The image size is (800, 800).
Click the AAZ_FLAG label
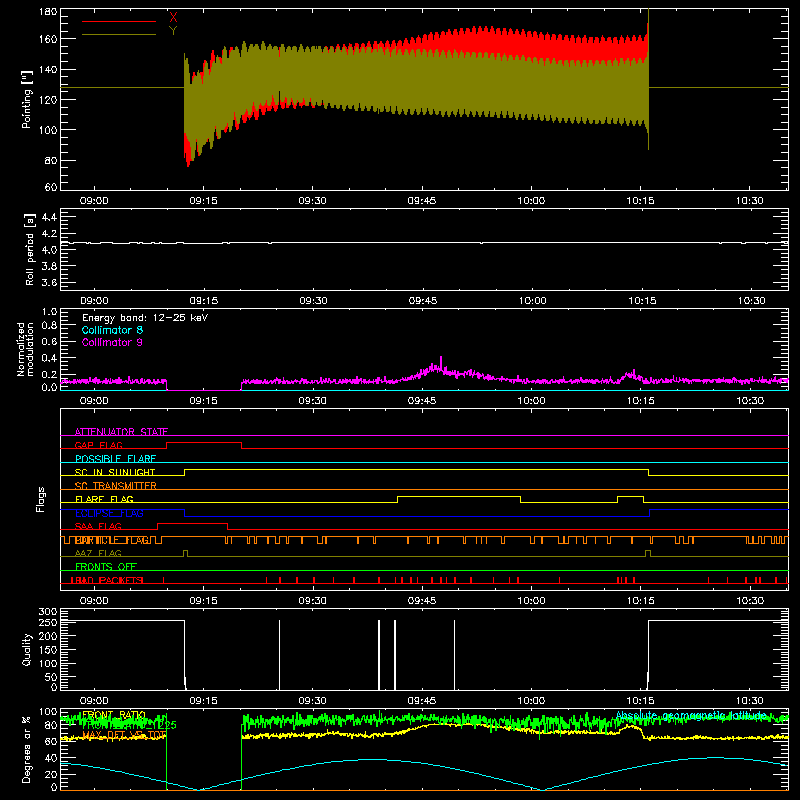[98, 553]
